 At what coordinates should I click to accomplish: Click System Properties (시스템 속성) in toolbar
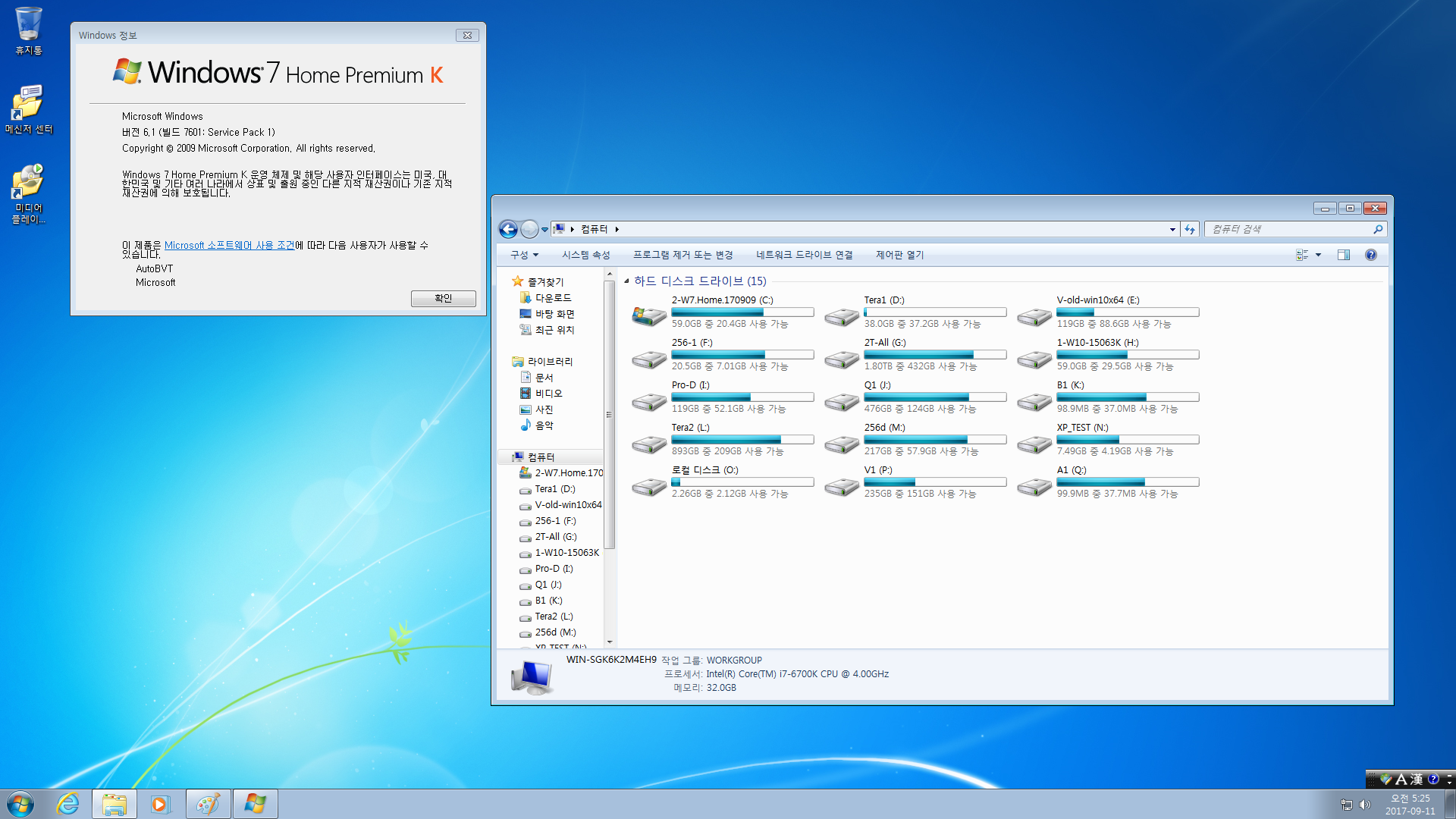[585, 255]
